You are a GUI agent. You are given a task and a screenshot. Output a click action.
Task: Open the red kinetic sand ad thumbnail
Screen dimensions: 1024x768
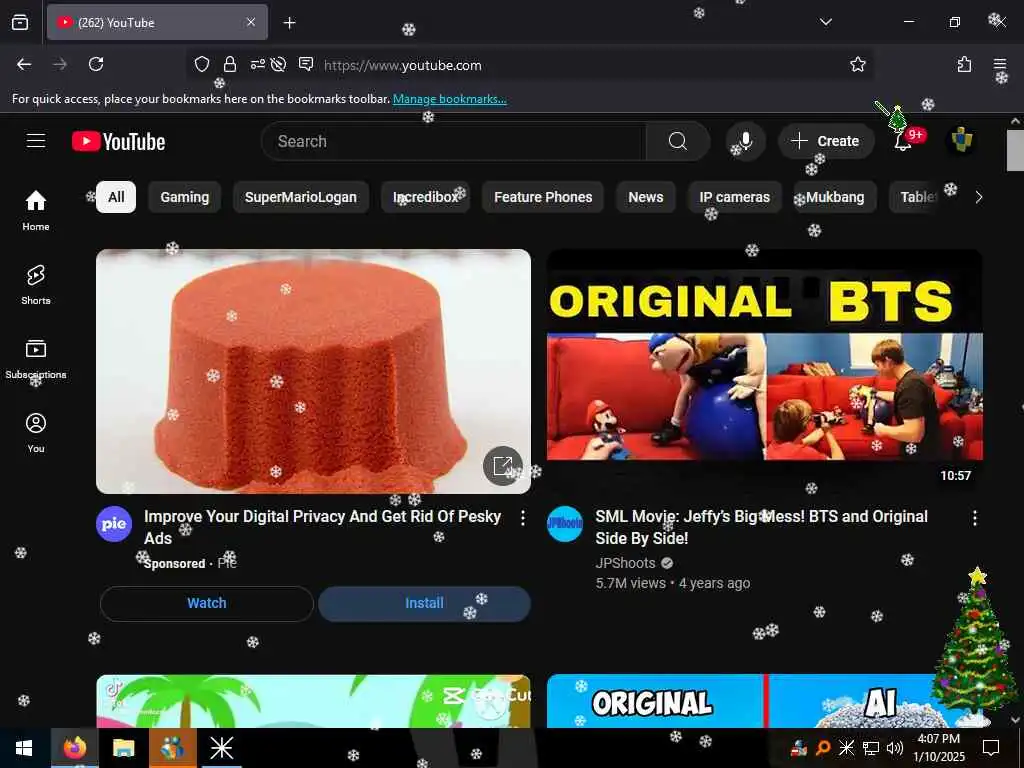[313, 371]
